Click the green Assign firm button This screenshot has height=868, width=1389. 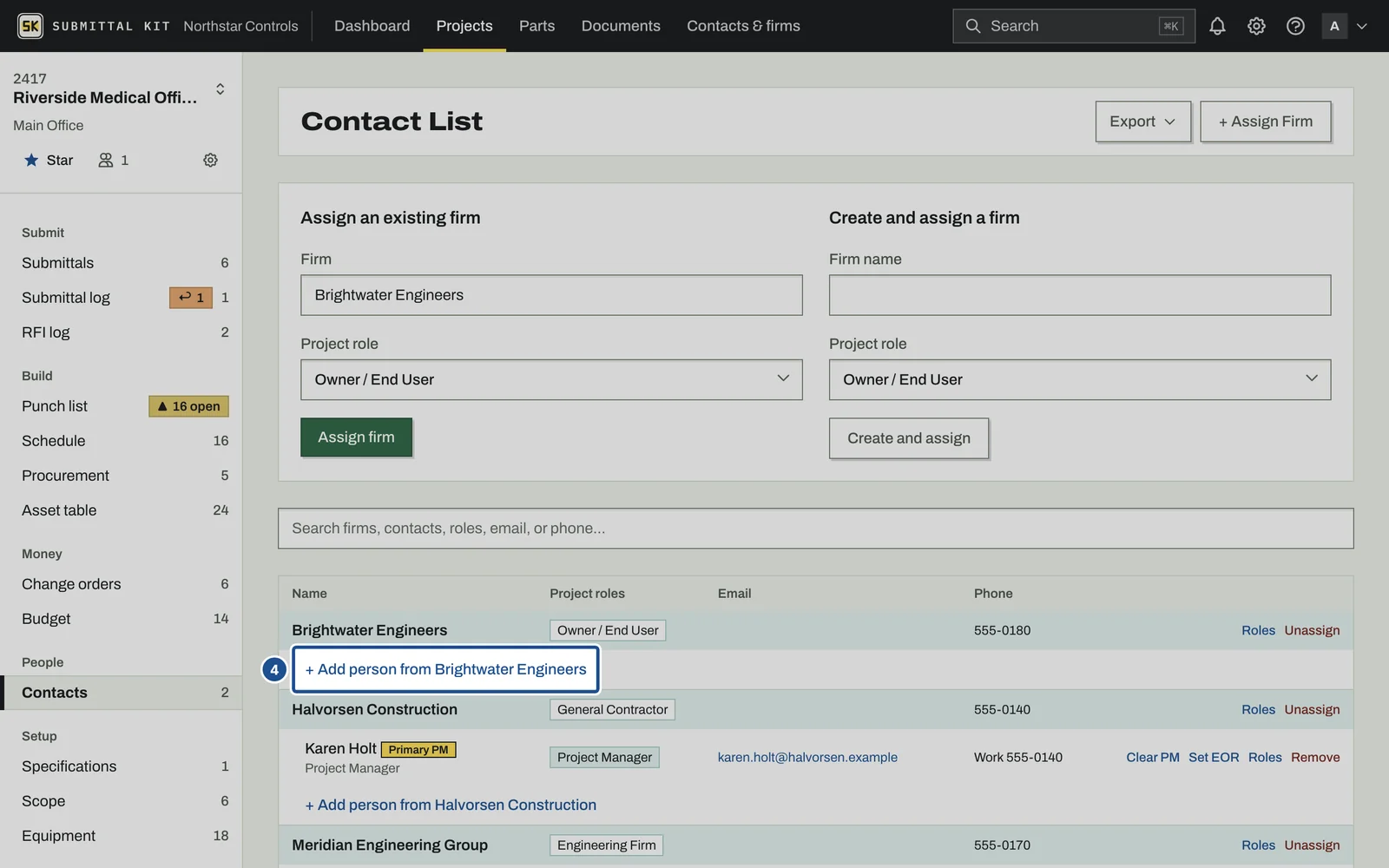pyautogui.click(x=356, y=437)
